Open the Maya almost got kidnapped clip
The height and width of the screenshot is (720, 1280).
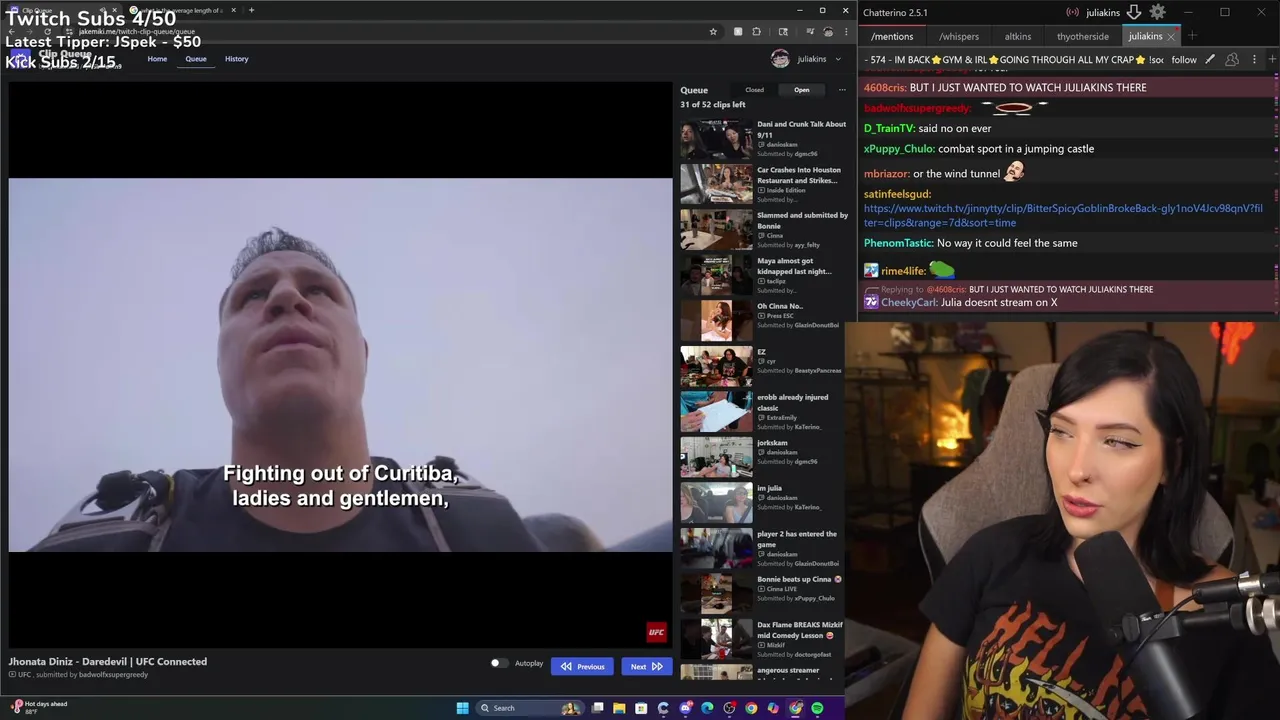point(764,276)
